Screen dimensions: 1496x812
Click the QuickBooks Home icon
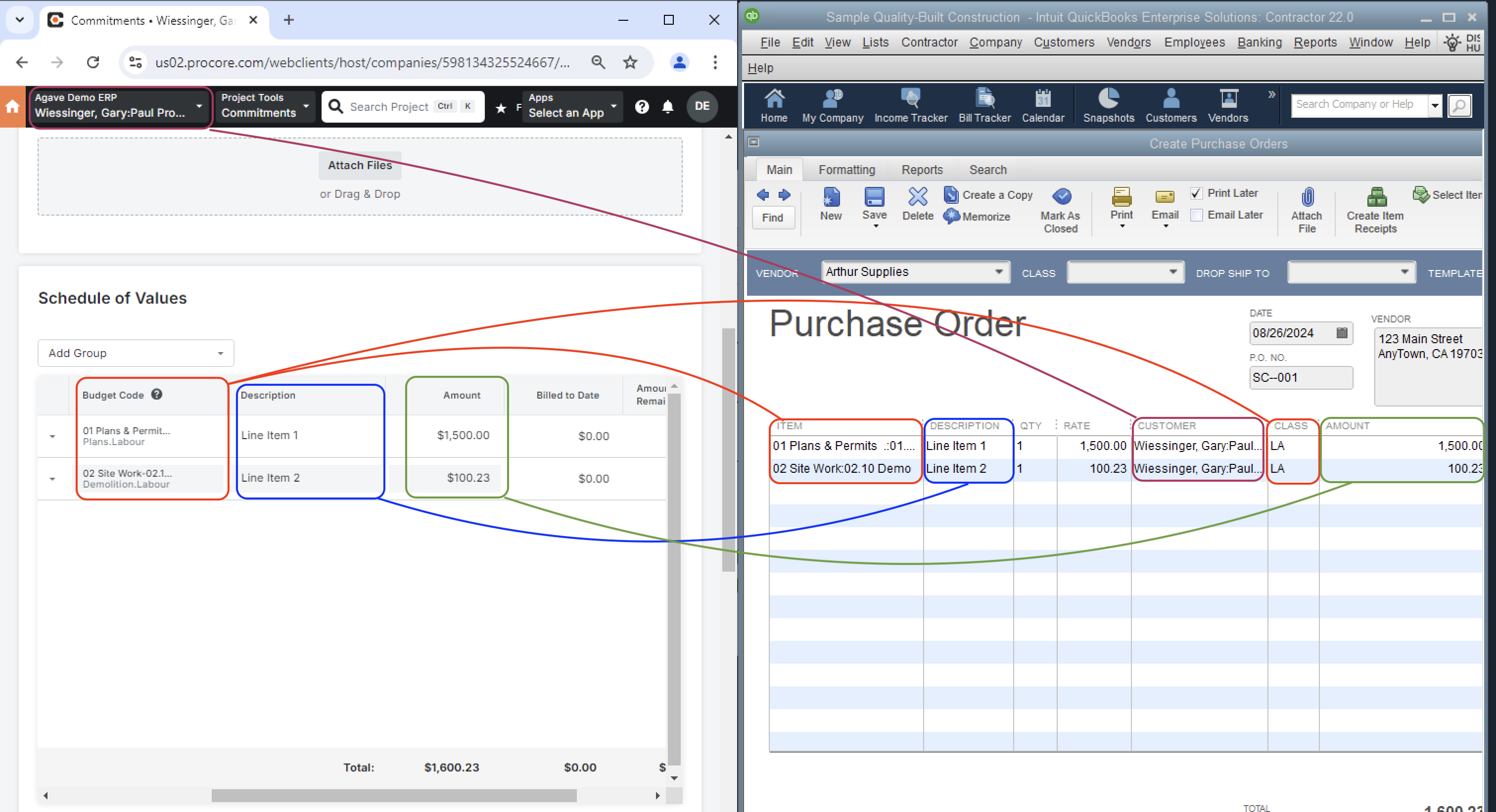click(x=774, y=105)
